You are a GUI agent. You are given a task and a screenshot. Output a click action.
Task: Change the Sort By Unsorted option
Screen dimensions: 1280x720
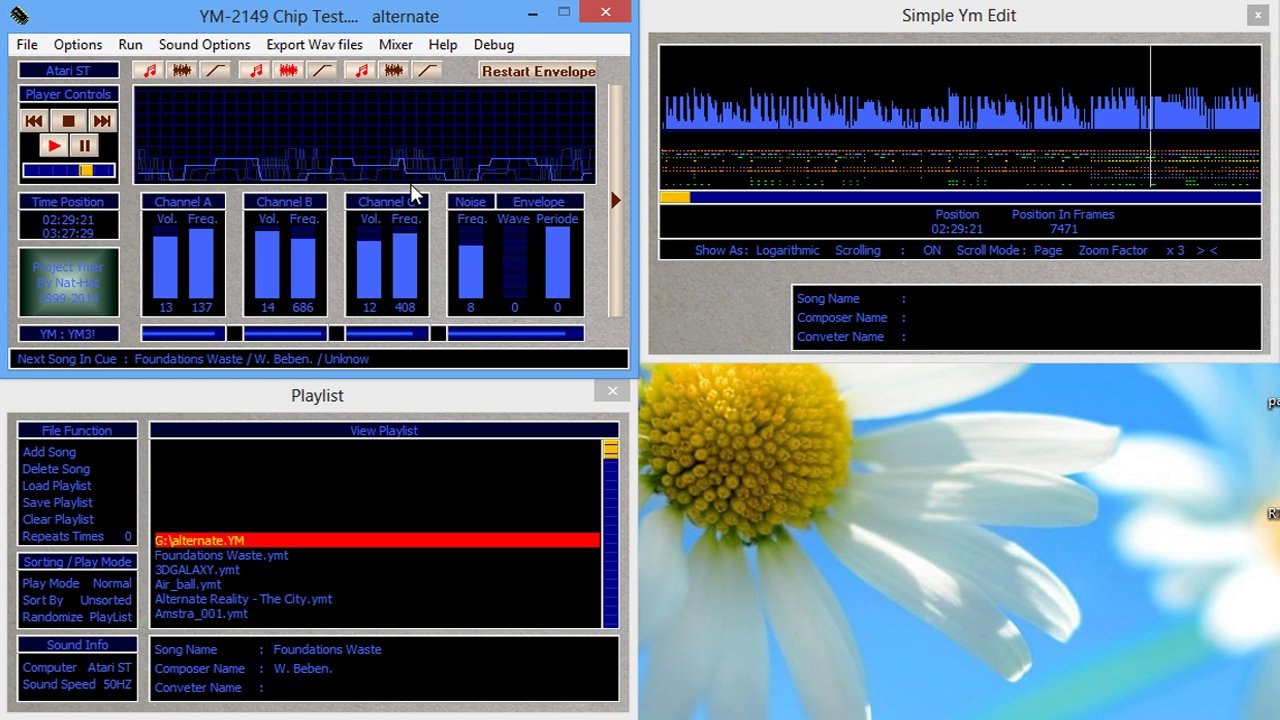[105, 600]
